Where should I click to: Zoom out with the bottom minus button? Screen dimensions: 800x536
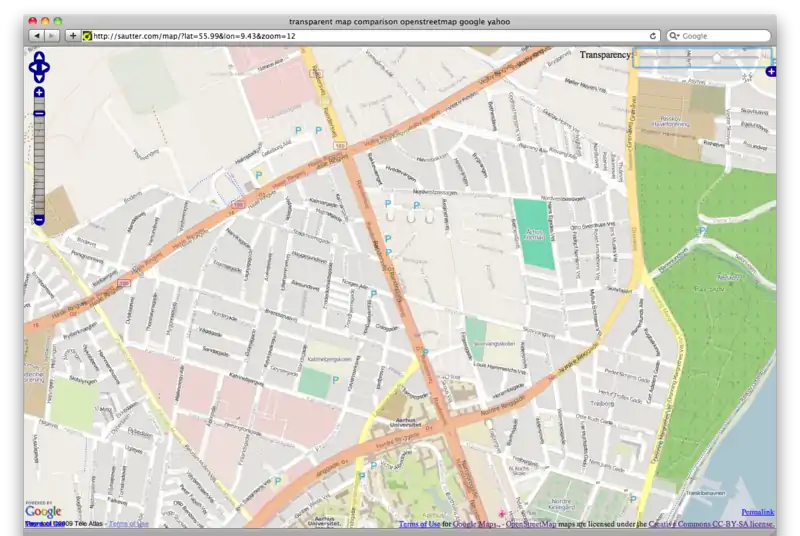[x=39, y=219]
